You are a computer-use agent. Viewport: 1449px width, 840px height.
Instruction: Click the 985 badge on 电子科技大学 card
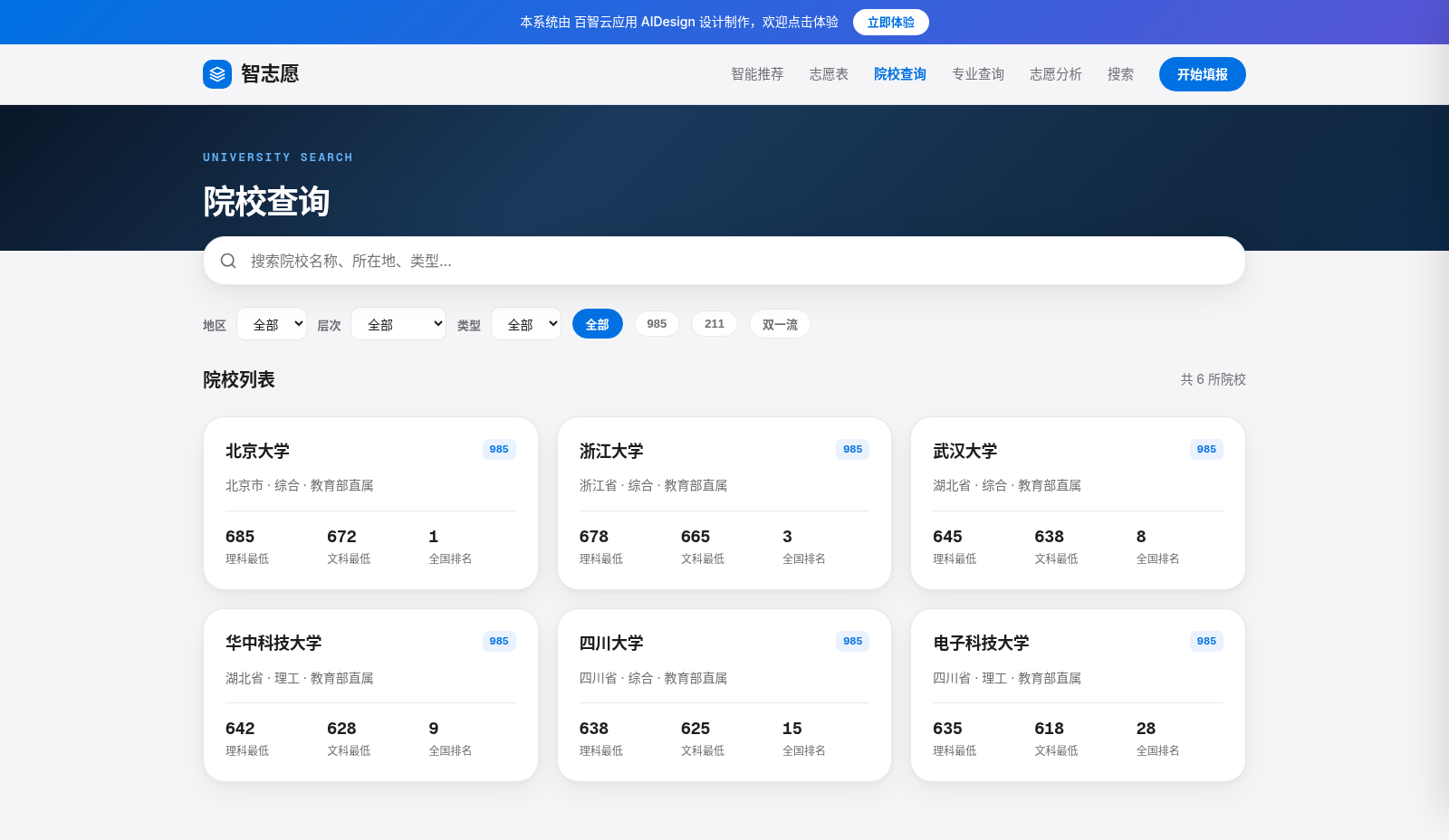(x=1206, y=641)
